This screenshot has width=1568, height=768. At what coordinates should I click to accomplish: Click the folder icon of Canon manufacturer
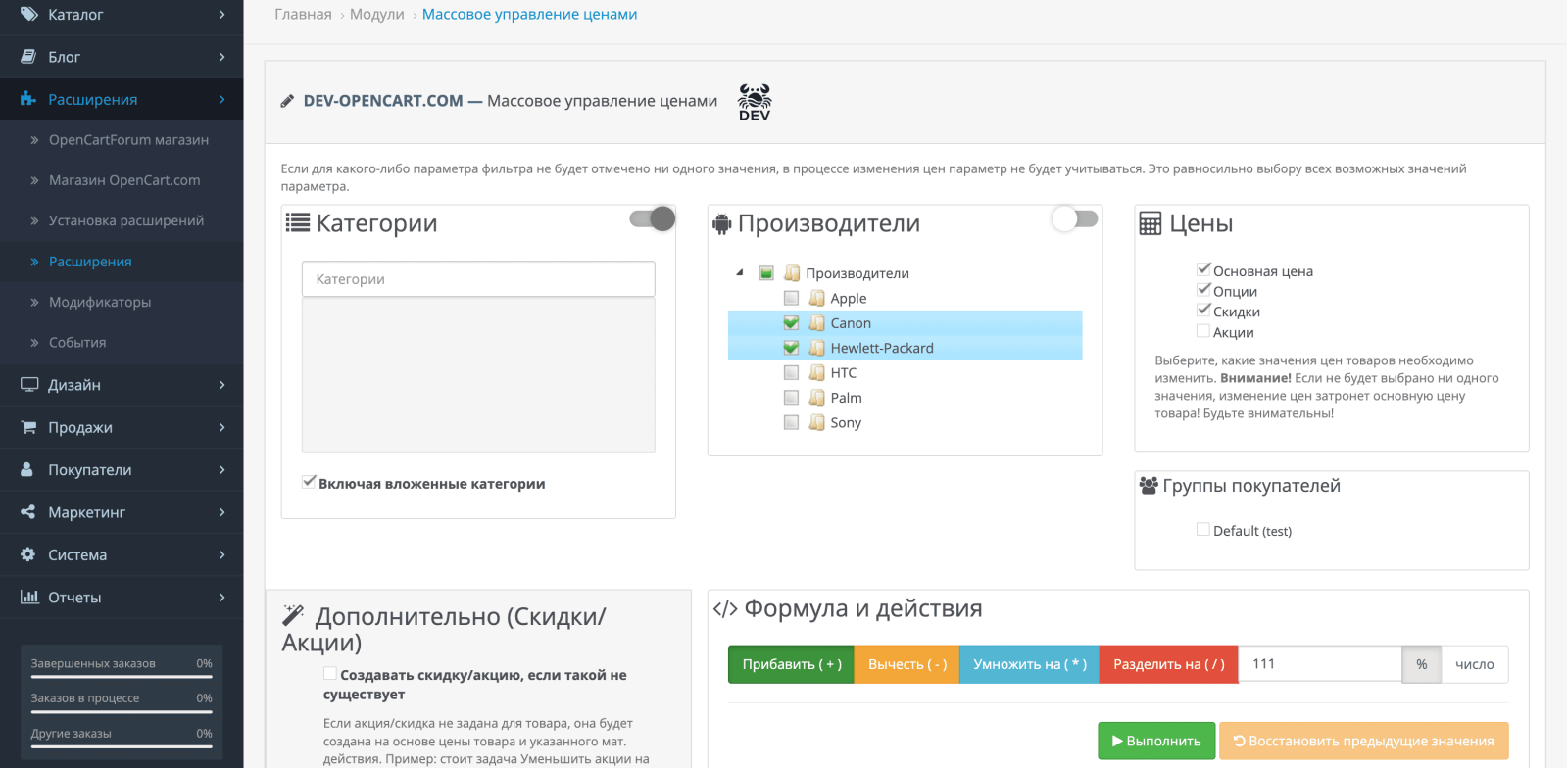click(x=816, y=322)
